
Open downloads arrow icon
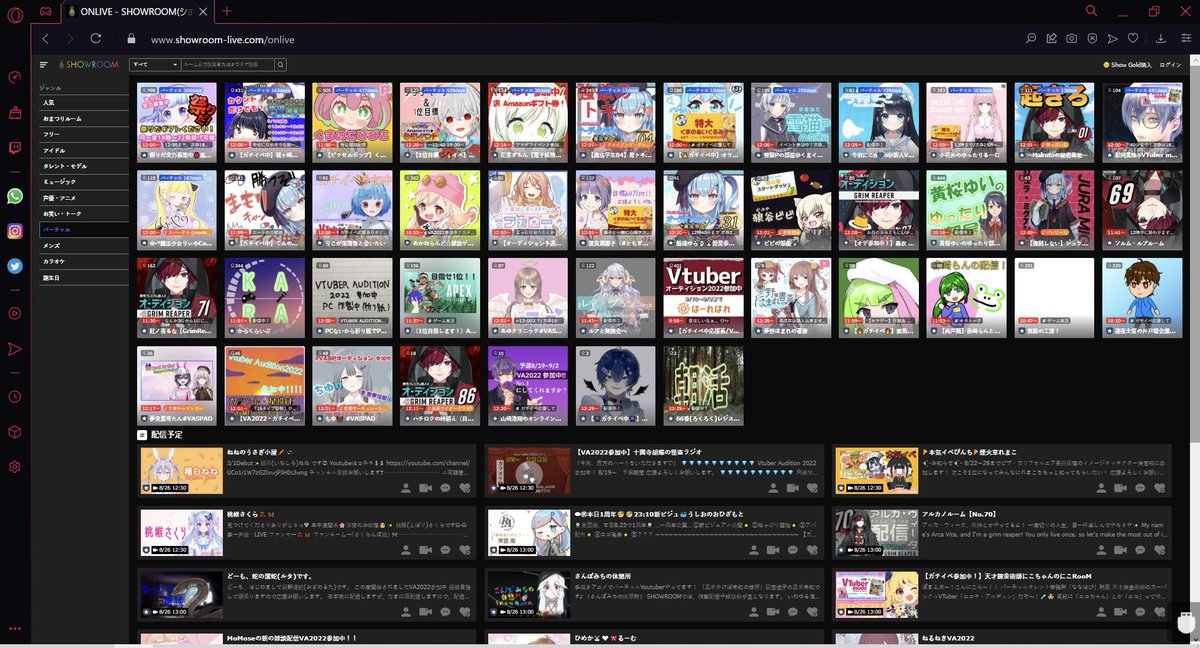(1161, 39)
